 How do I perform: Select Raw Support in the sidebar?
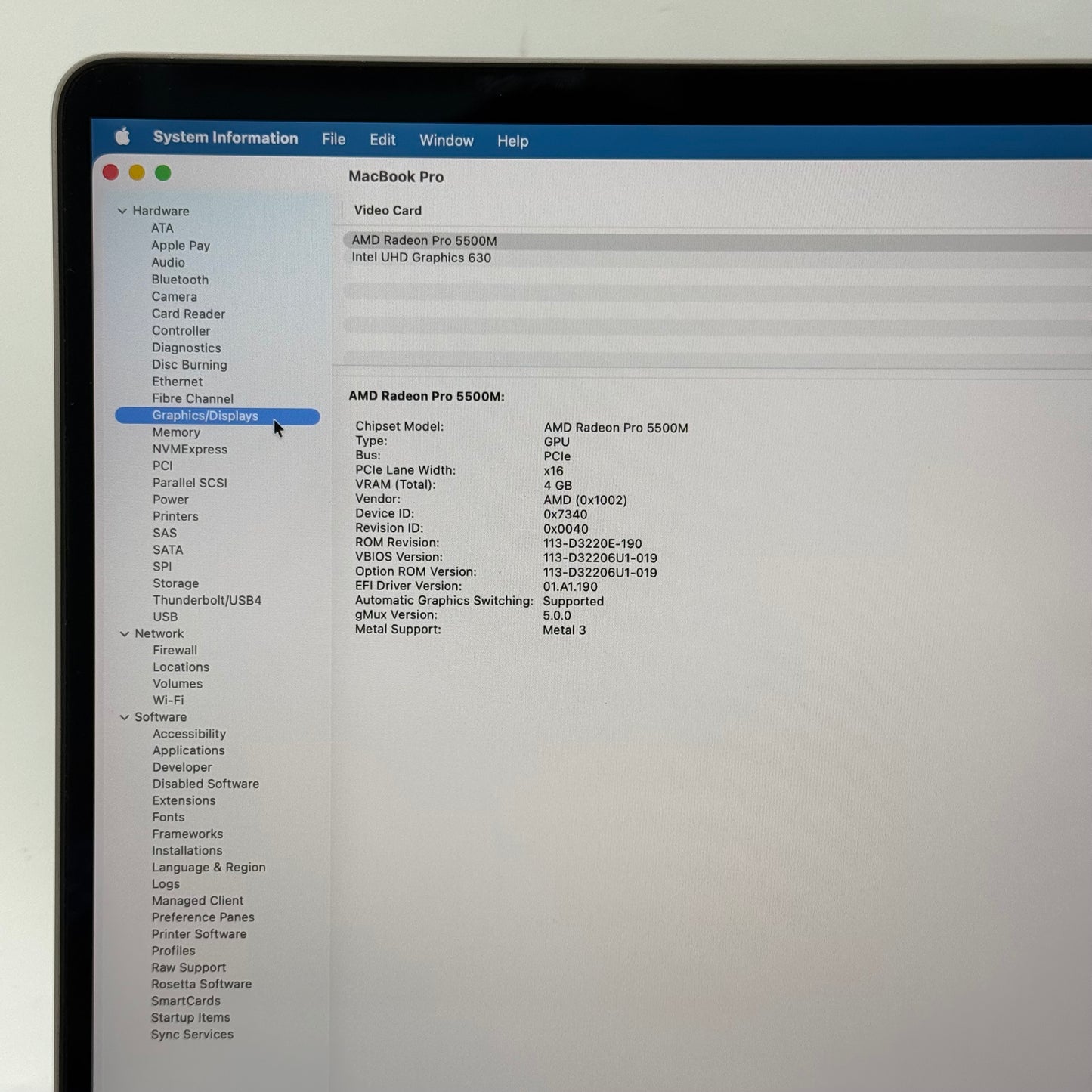tap(188, 968)
